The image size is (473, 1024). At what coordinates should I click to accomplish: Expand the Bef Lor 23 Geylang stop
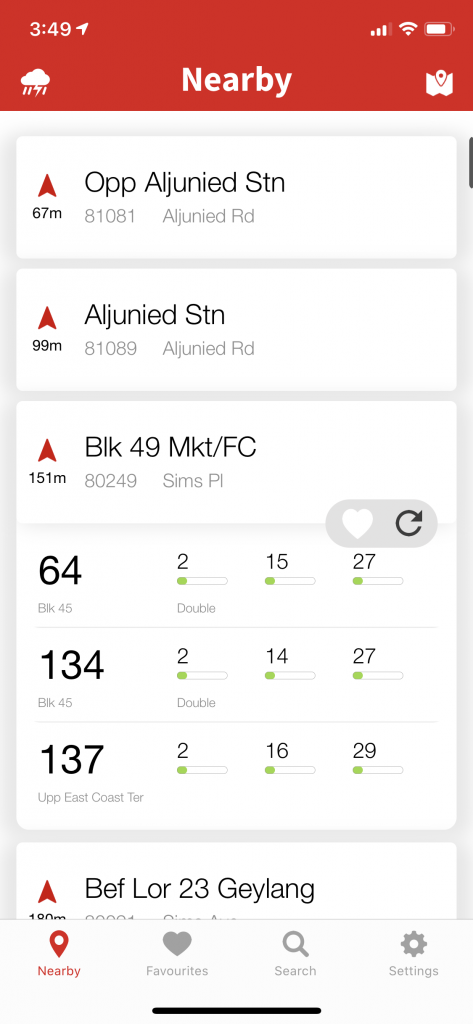(x=236, y=881)
